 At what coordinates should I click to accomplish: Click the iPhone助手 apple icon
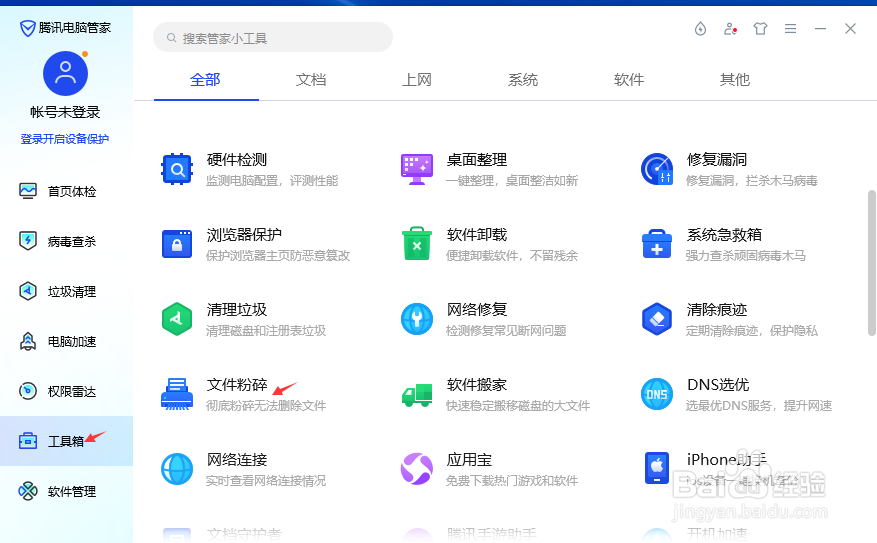tap(657, 468)
